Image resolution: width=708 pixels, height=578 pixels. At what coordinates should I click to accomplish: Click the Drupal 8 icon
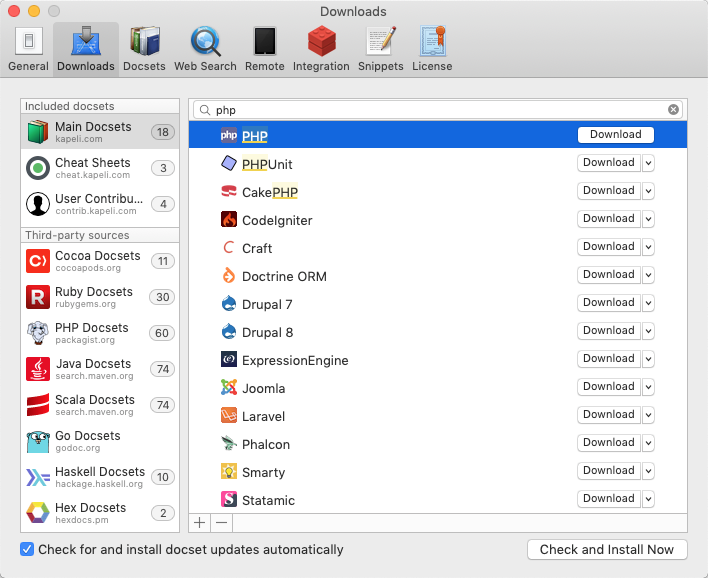(x=229, y=331)
